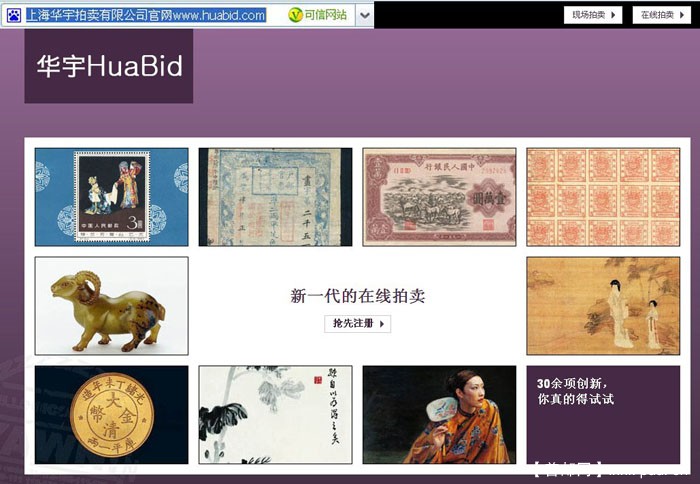
Task: Click the arrow on the 在线拍卖 button
Action: pos(684,15)
